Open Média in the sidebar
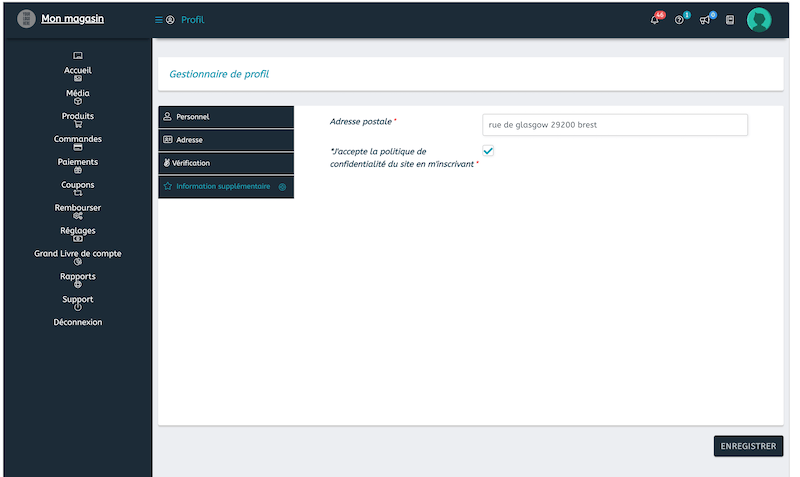Image resolution: width=800 pixels, height=477 pixels. pos(78,93)
